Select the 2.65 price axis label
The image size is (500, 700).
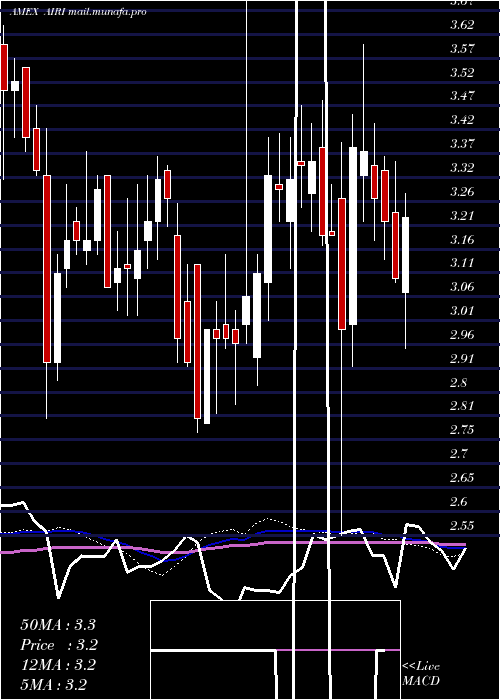click(x=462, y=478)
